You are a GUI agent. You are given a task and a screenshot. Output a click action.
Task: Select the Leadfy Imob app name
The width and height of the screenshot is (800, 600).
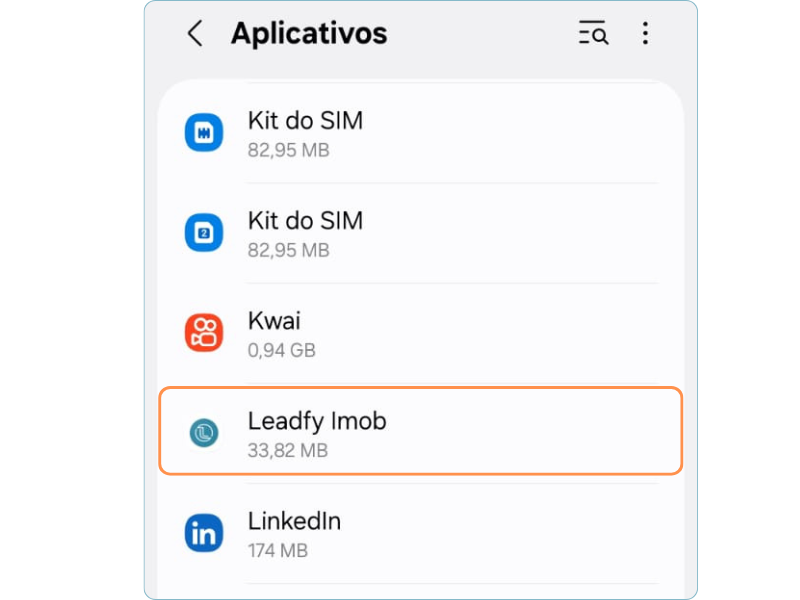pyautogui.click(x=317, y=422)
